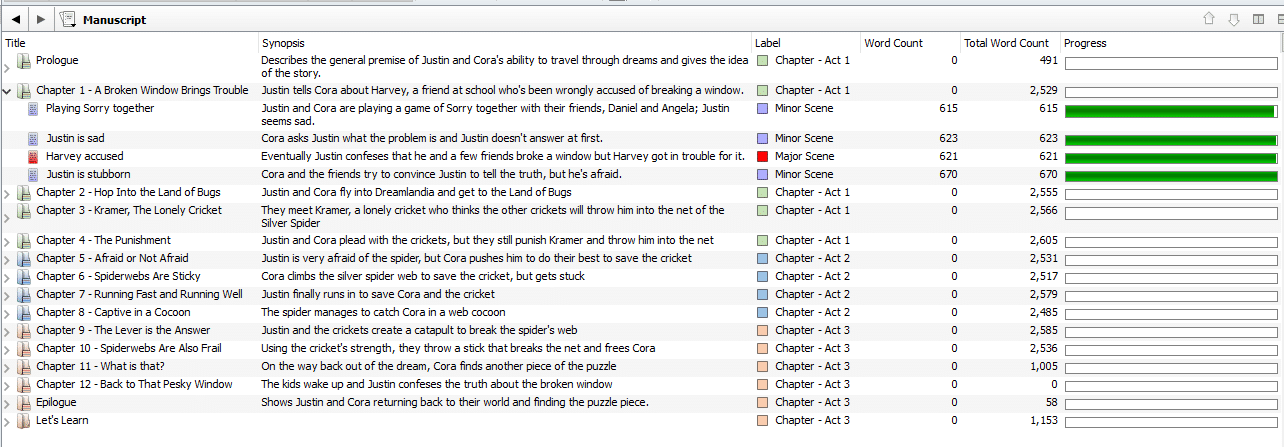The width and height of the screenshot is (1284, 447).
Task: Click the 'Chapter - Act 3' label for Epilogue
Action: 812,403
